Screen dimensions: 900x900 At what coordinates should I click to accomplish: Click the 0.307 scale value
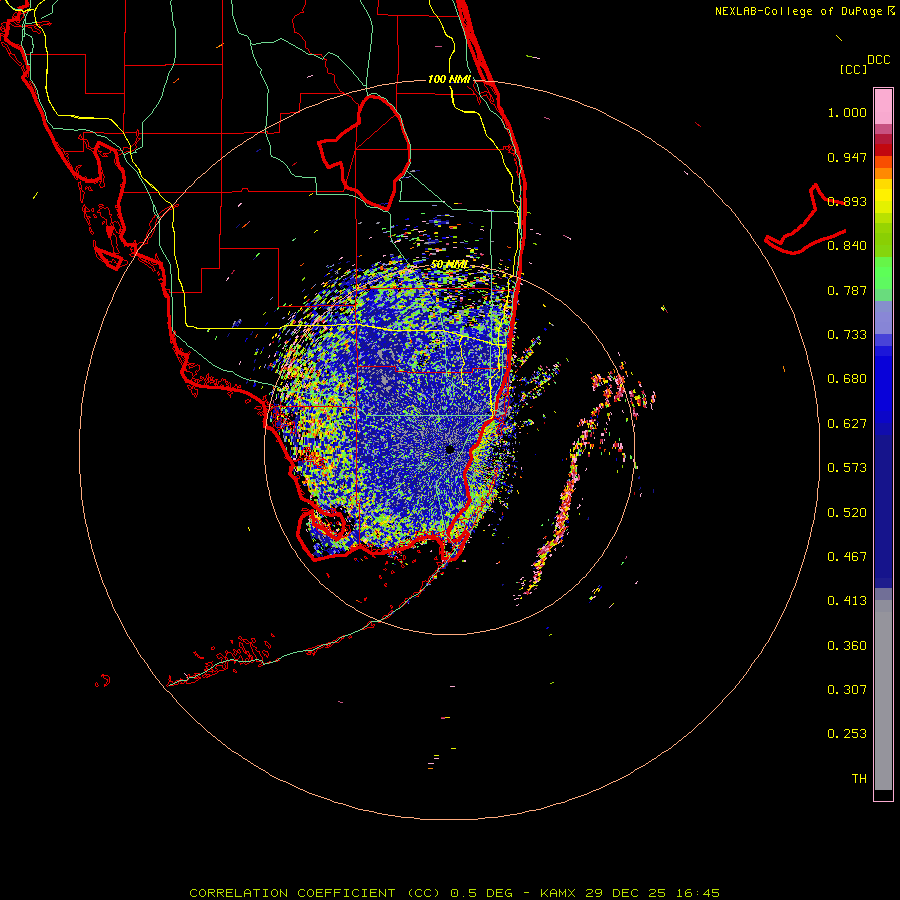tap(847, 690)
